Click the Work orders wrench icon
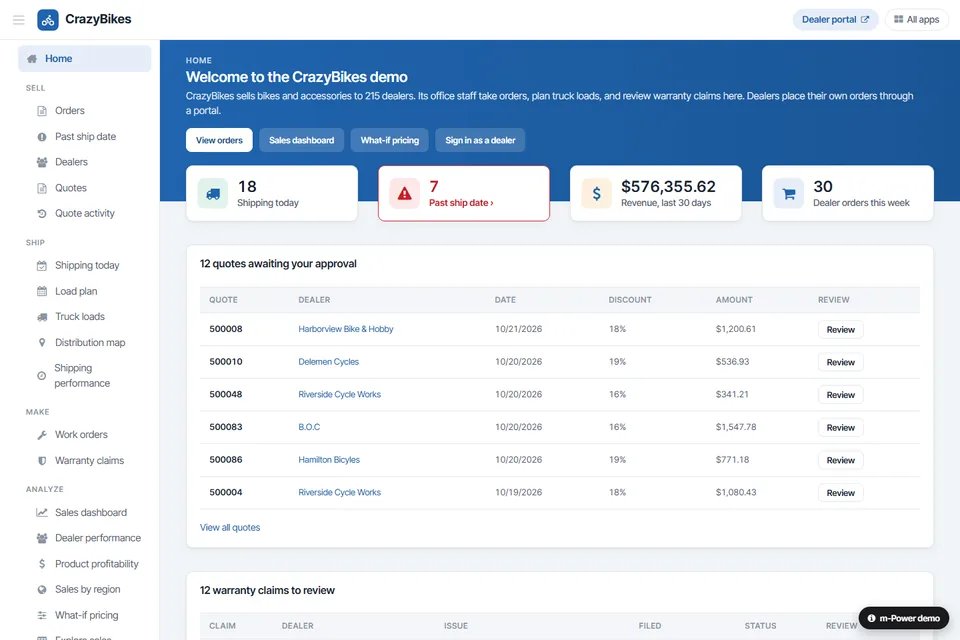 42,435
